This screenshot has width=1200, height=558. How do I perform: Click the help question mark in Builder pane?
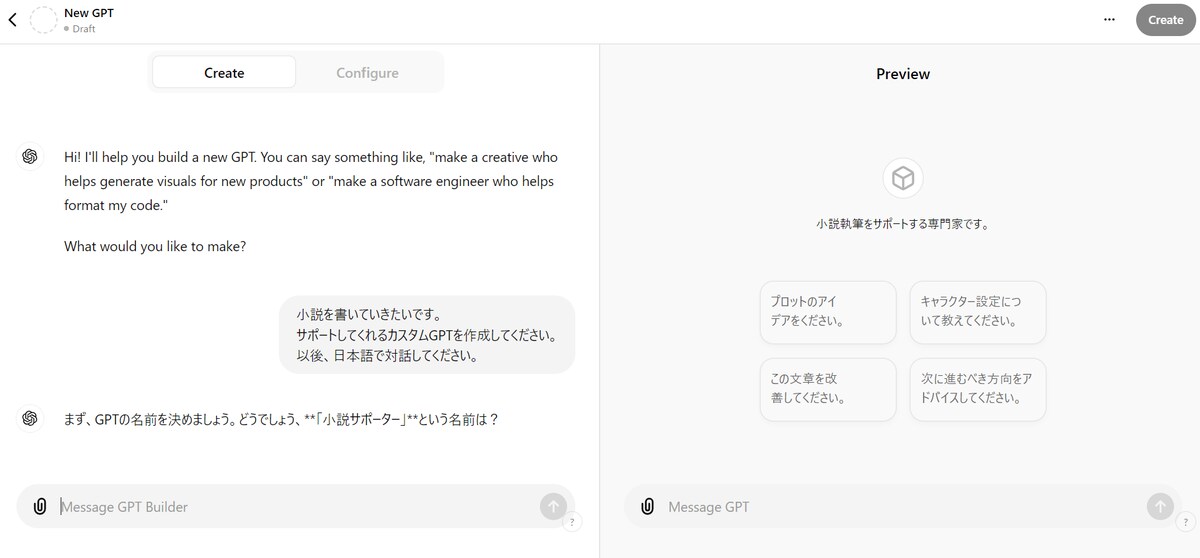click(x=572, y=521)
